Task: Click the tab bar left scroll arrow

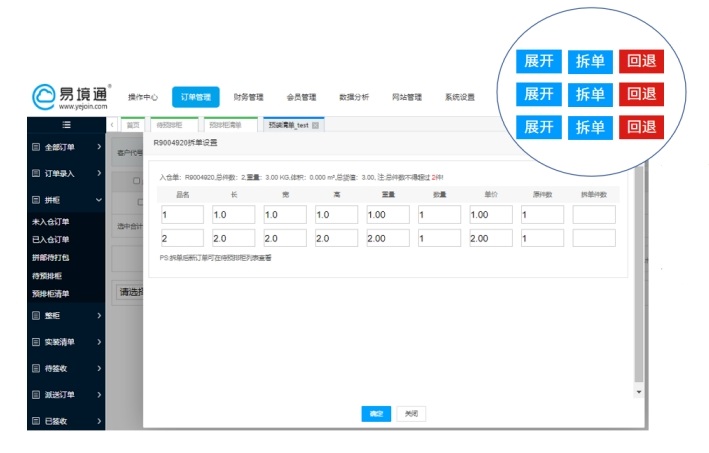Action: point(111,125)
